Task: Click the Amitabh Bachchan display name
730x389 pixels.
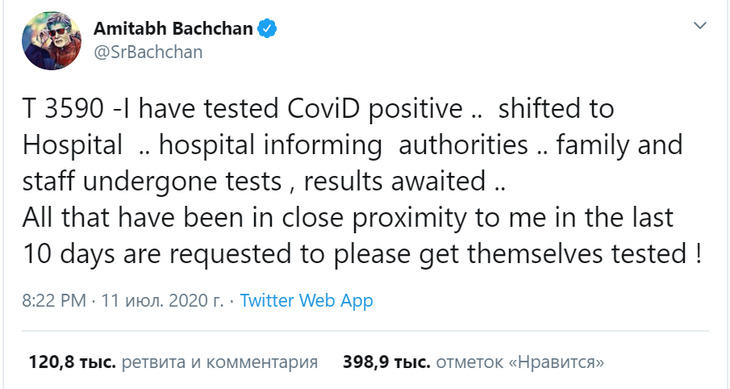Action: [x=173, y=29]
